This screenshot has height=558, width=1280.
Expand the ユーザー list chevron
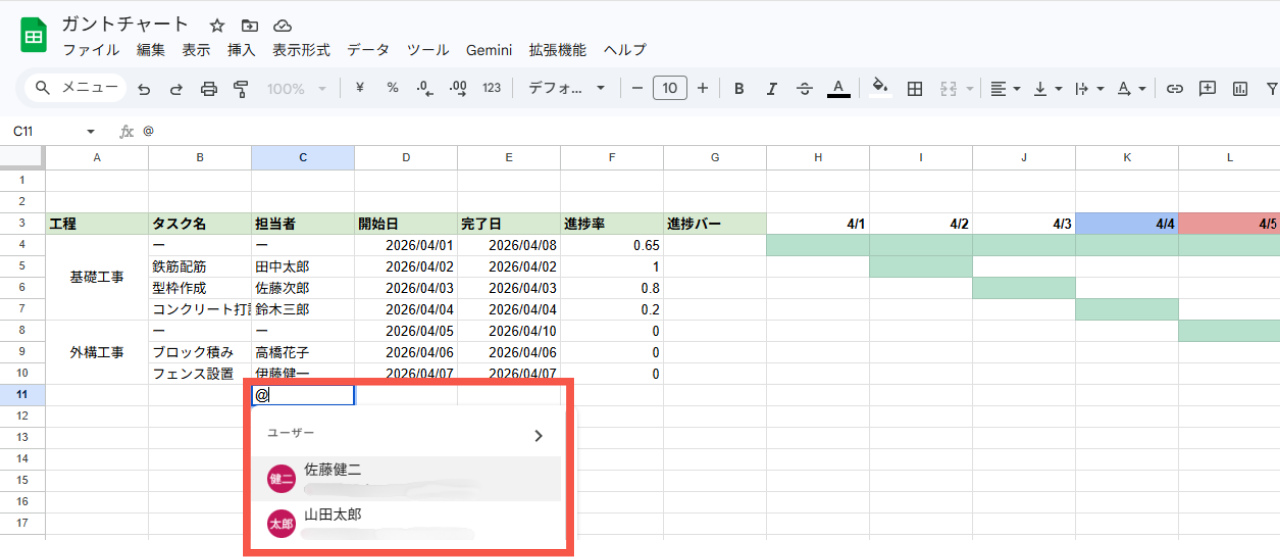(x=538, y=436)
